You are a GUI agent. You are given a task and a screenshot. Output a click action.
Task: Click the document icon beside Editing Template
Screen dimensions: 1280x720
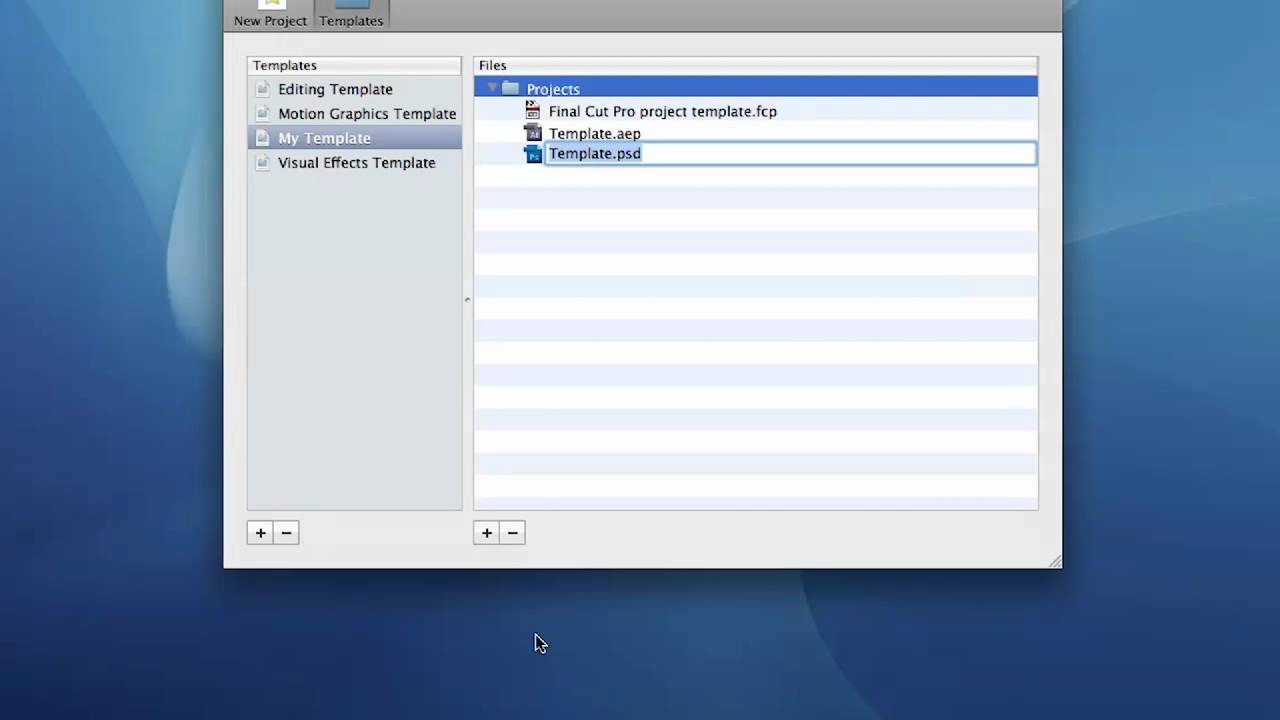(262, 89)
